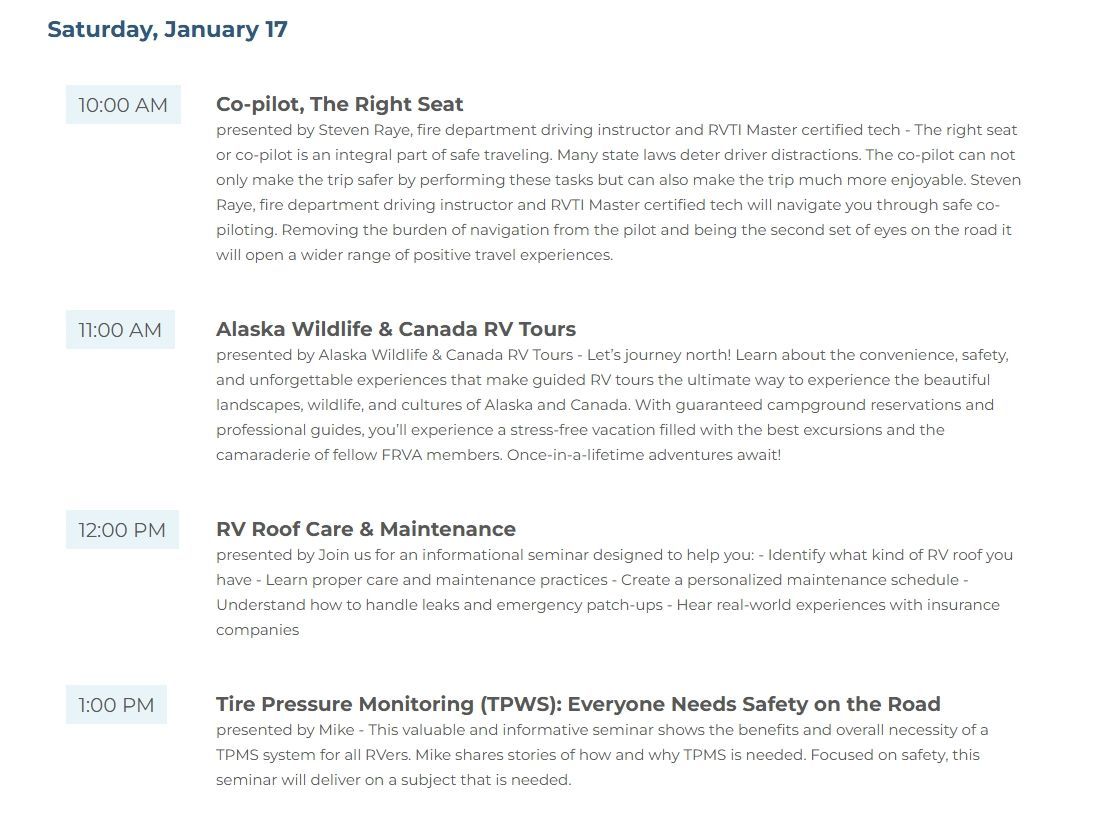Open the RV Roof Care & Maintenance title
Screen dimensions: 1113x827
[x=365, y=529]
